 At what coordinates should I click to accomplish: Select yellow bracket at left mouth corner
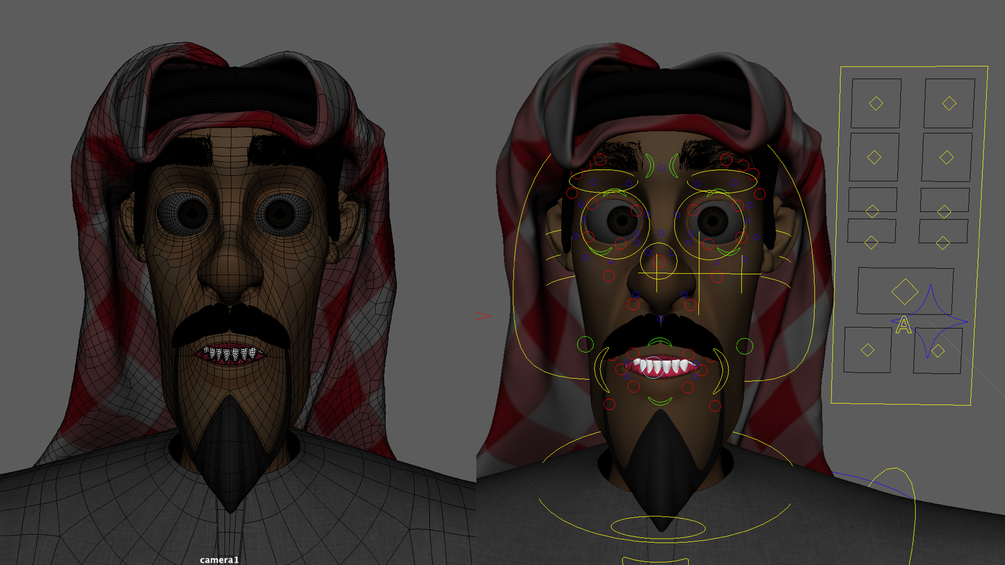tap(602, 370)
